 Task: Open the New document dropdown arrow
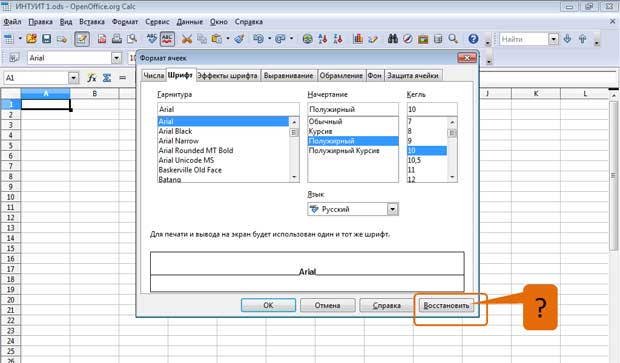coord(19,39)
